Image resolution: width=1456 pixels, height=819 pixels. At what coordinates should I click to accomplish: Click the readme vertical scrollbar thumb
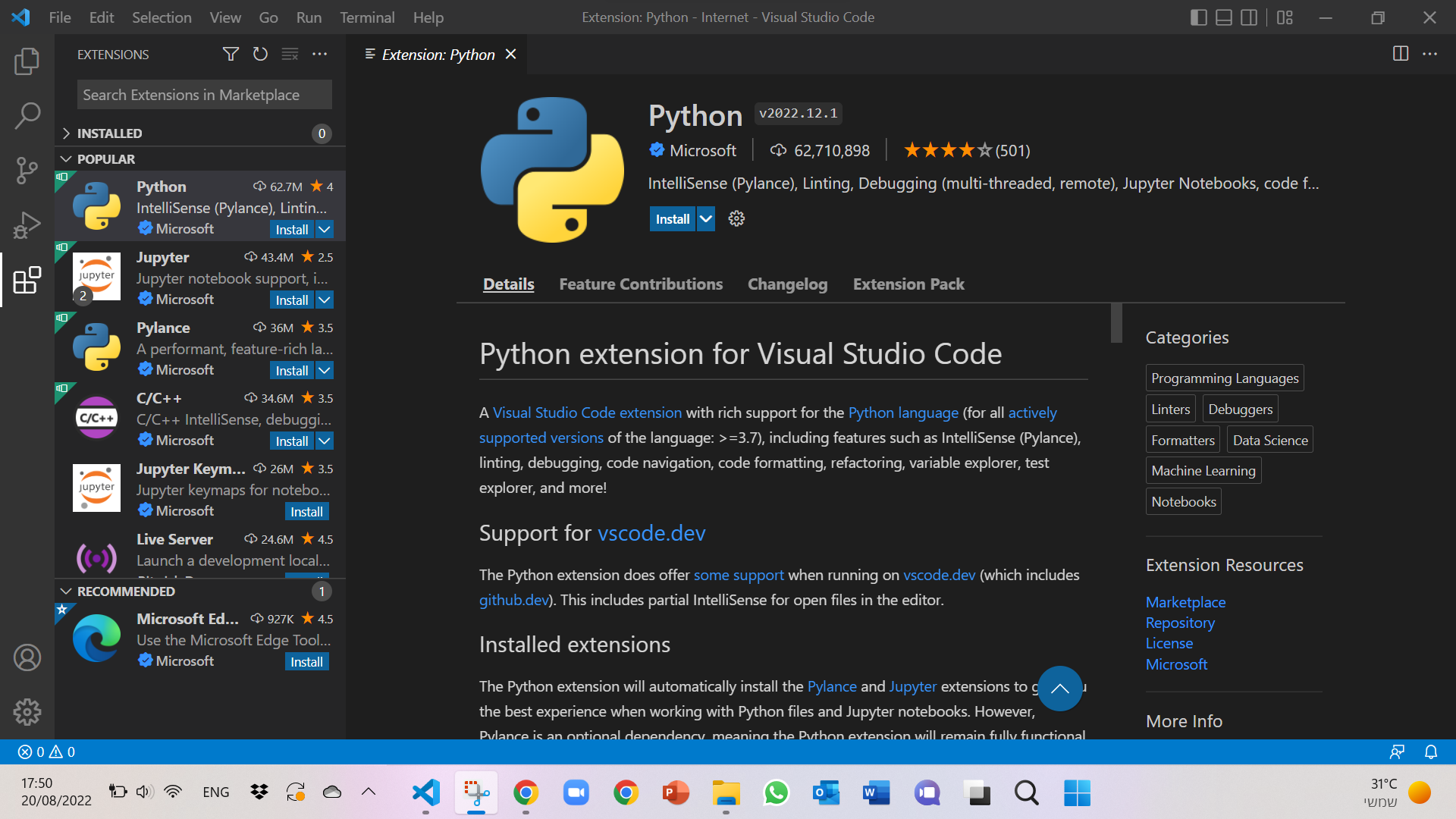(1116, 323)
